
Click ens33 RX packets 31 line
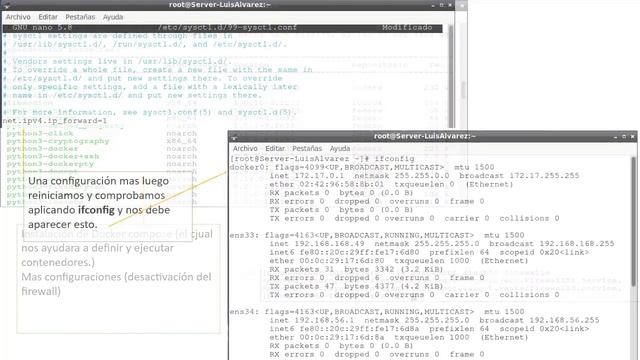point(356,269)
